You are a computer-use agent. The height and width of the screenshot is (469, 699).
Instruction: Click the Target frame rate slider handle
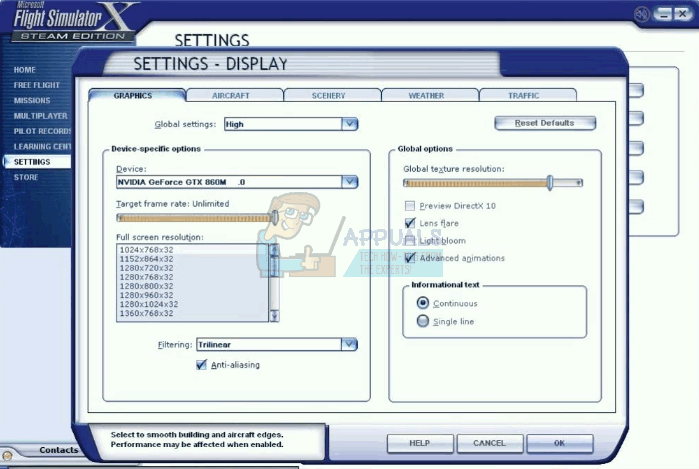(x=275, y=218)
